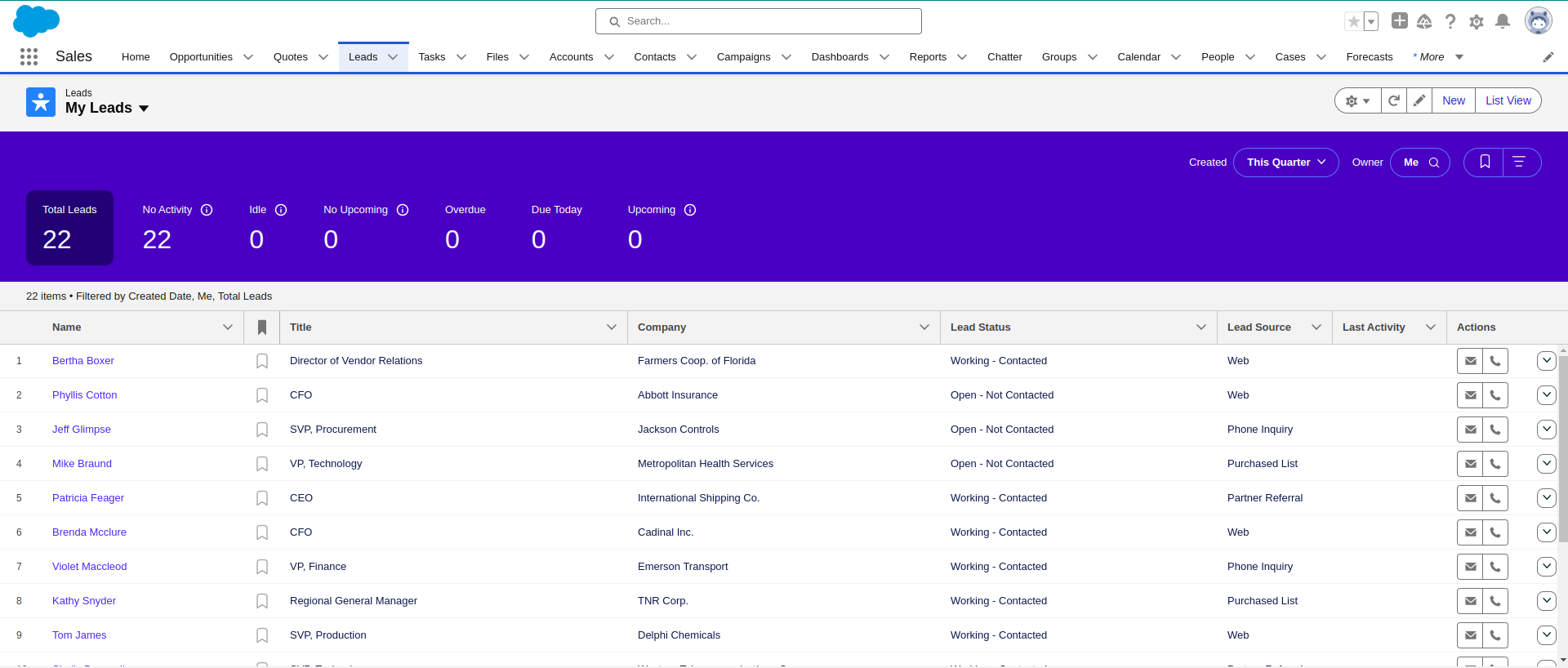
Task: Toggle bookmark for Tom James
Action: click(x=262, y=635)
